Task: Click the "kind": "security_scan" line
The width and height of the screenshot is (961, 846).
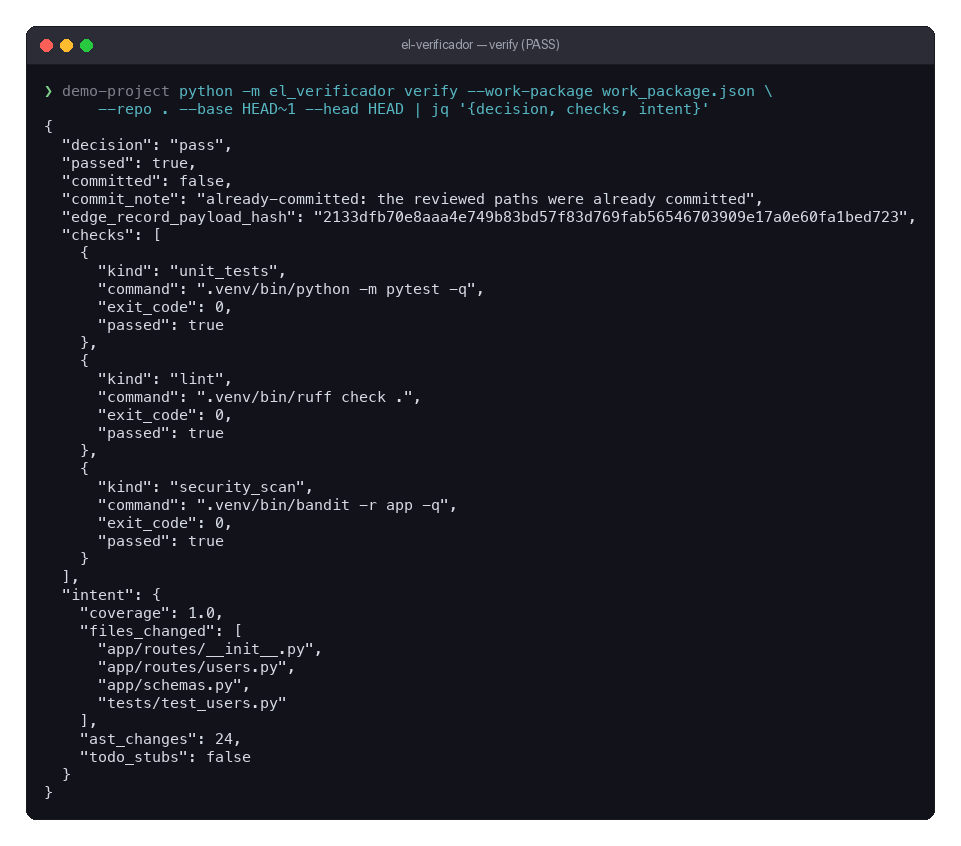Action: (x=205, y=487)
